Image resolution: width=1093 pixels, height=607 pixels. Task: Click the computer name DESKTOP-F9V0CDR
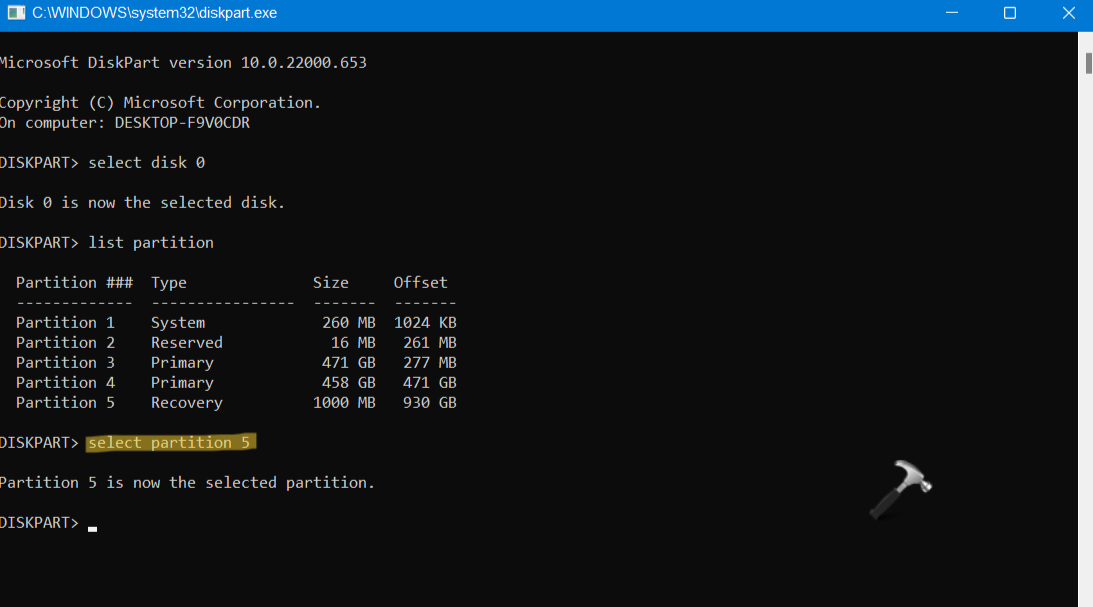tap(182, 122)
